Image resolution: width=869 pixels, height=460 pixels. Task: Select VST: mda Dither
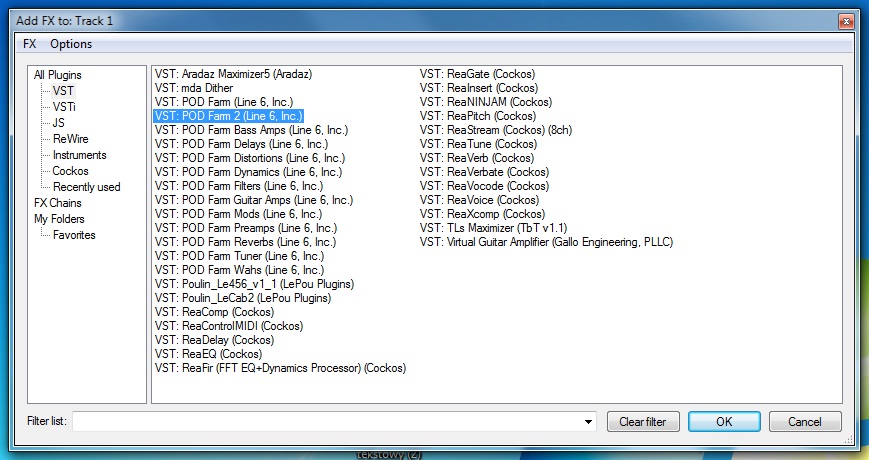click(x=194, y=88)
